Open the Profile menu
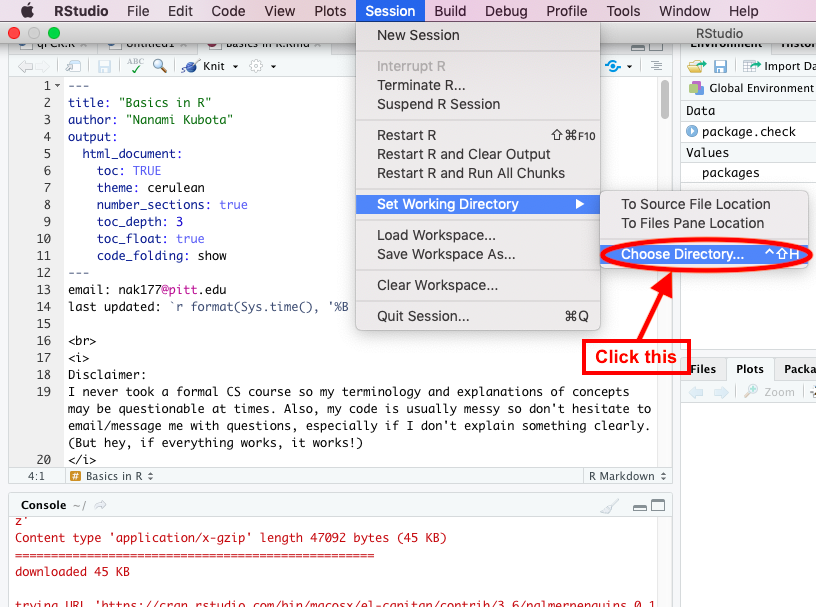The image size is (816, 607). [566, 11]
